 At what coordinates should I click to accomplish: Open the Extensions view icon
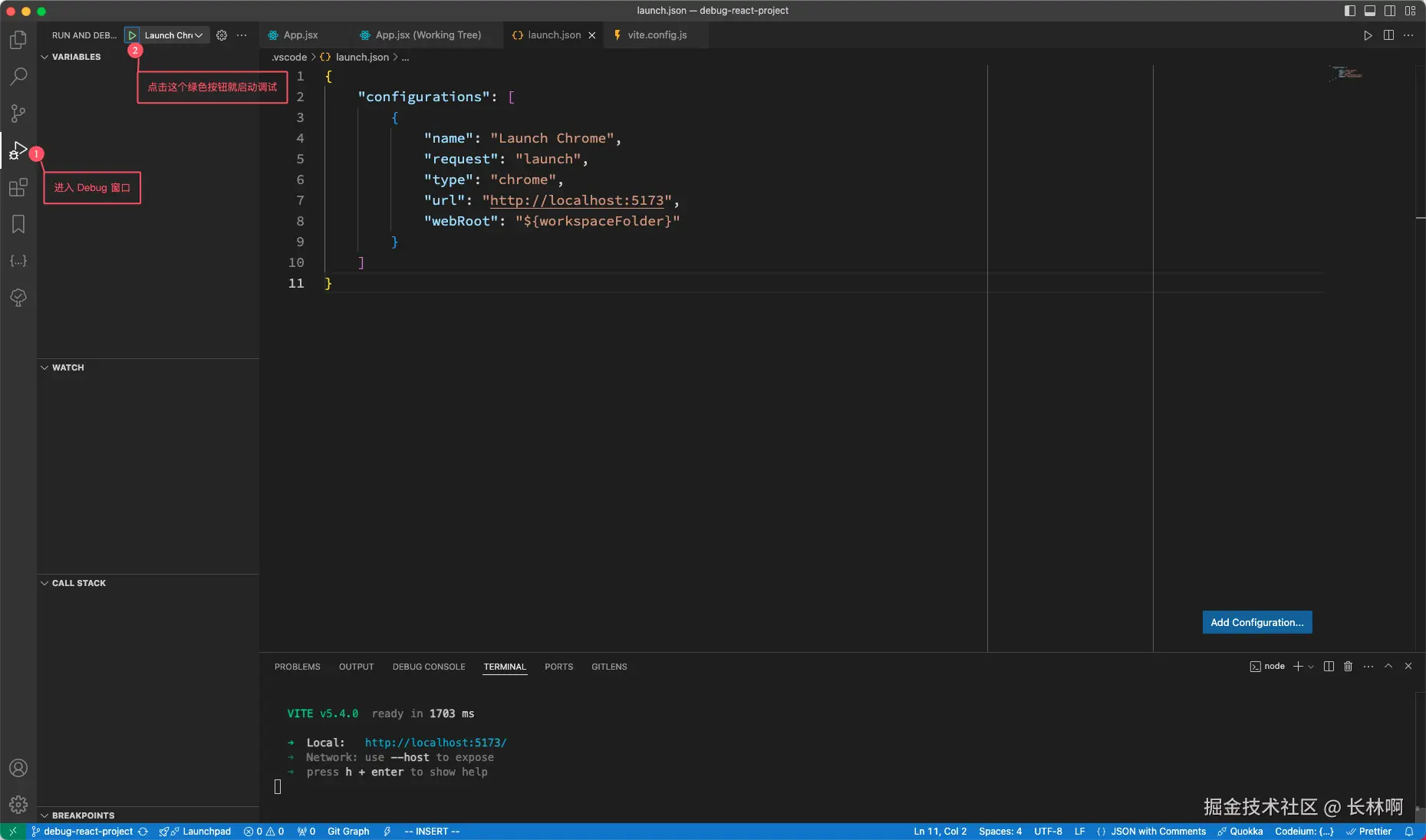pos(18,188)
